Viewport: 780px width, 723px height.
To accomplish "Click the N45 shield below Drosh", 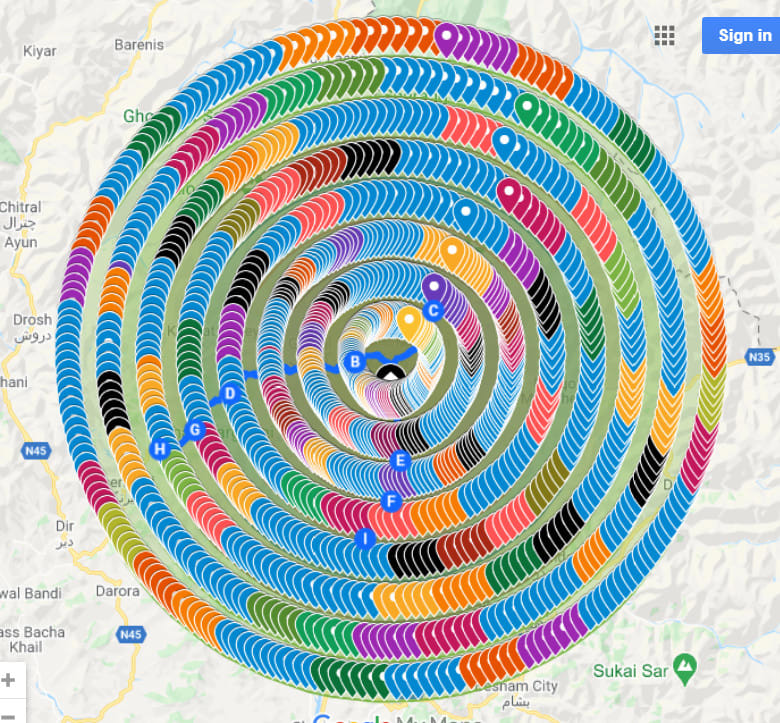I will (x=36, y=451).
